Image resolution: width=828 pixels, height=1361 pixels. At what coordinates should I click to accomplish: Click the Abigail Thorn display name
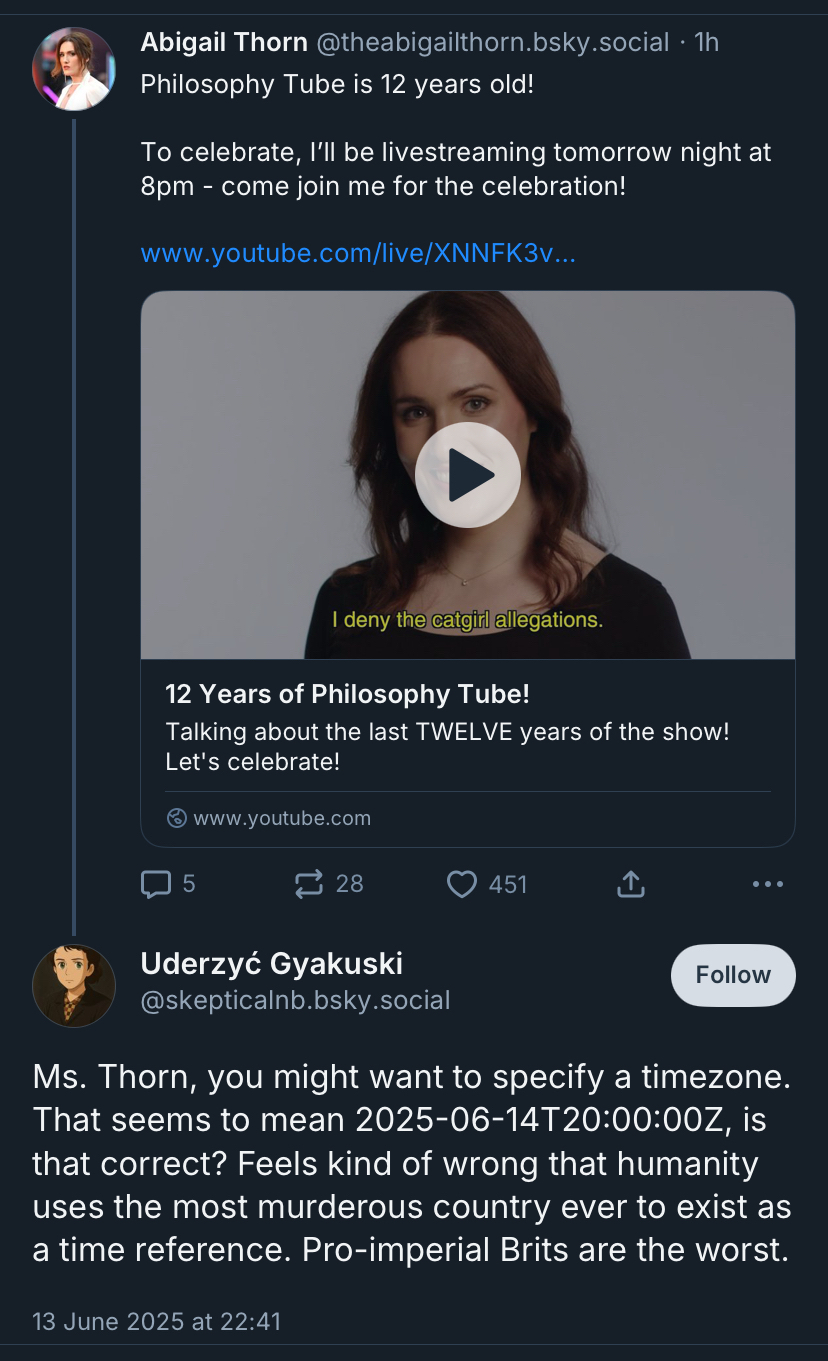tap(224, 42)
